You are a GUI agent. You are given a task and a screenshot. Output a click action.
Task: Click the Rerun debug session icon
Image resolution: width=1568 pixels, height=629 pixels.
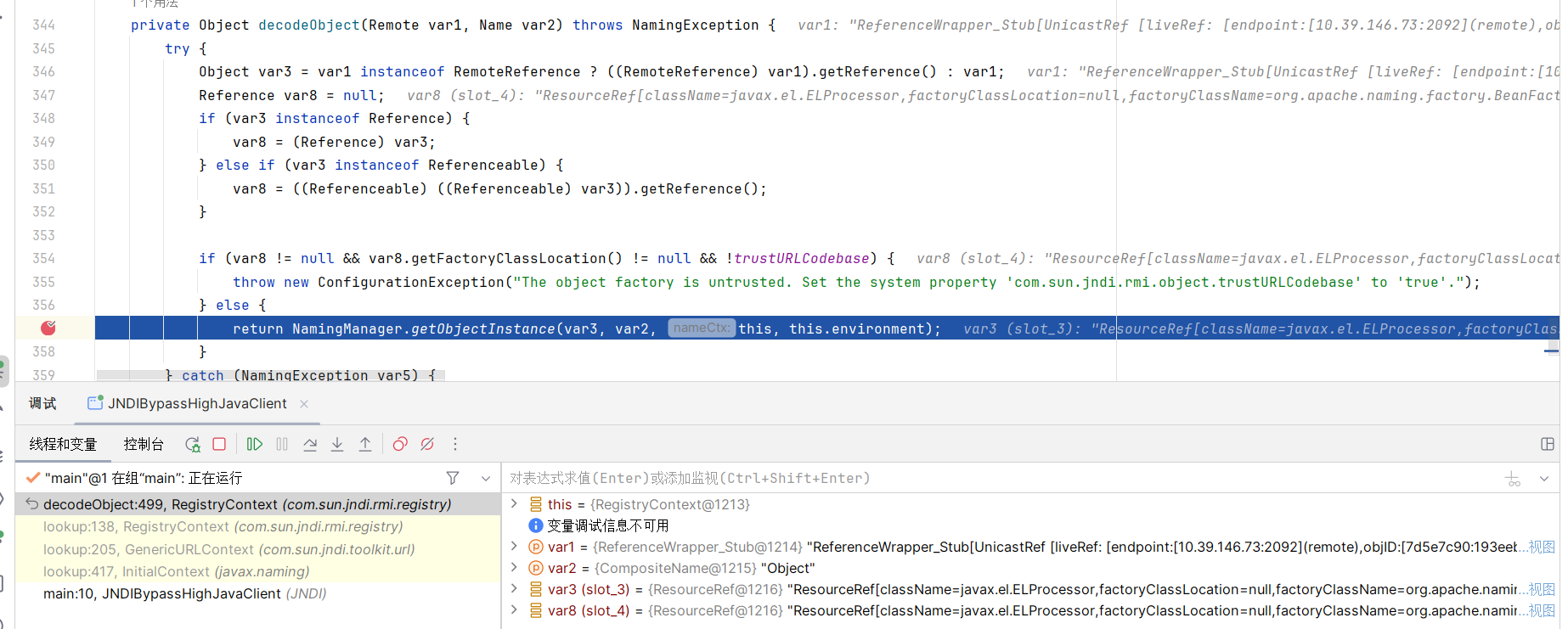(x=193, y=444)
